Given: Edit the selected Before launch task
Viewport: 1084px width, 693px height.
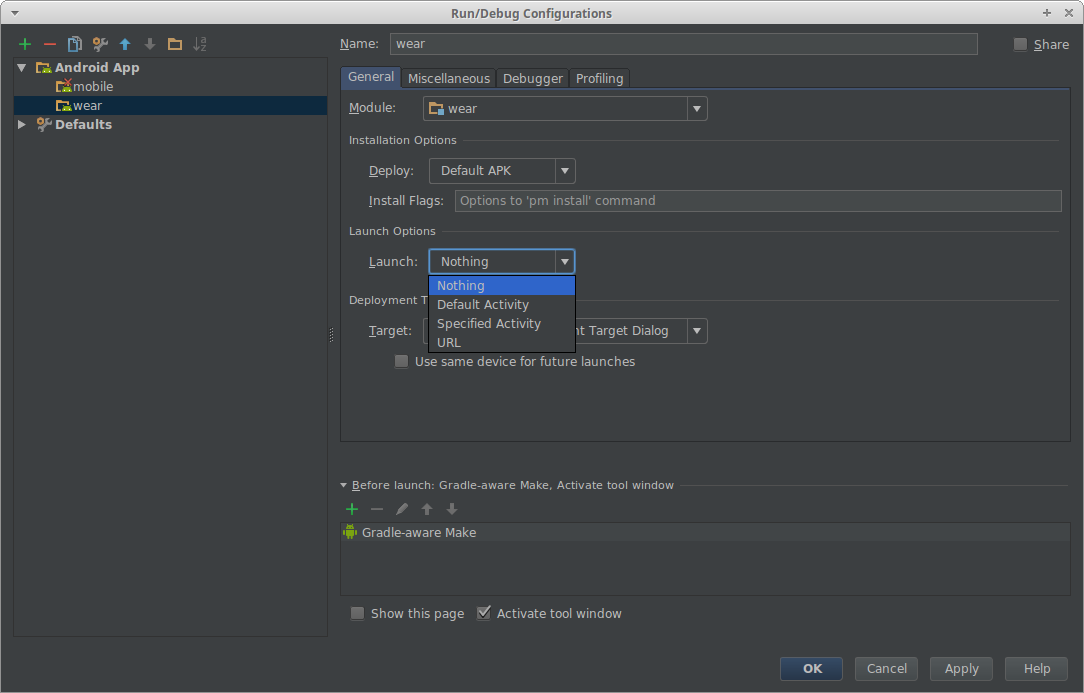Looking at the screenshot, I should [x=402, y=509].
